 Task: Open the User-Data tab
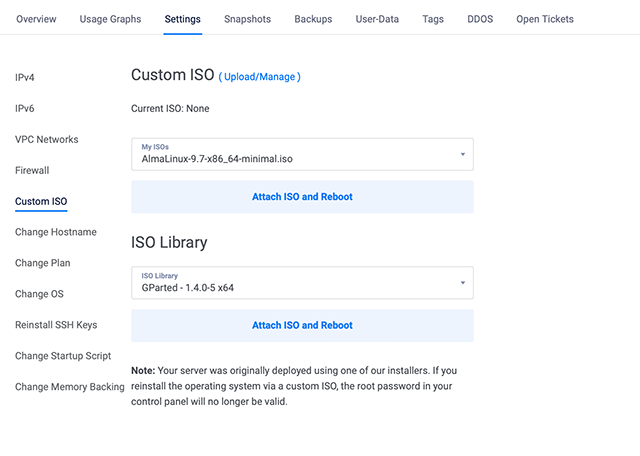click(378, 19)
